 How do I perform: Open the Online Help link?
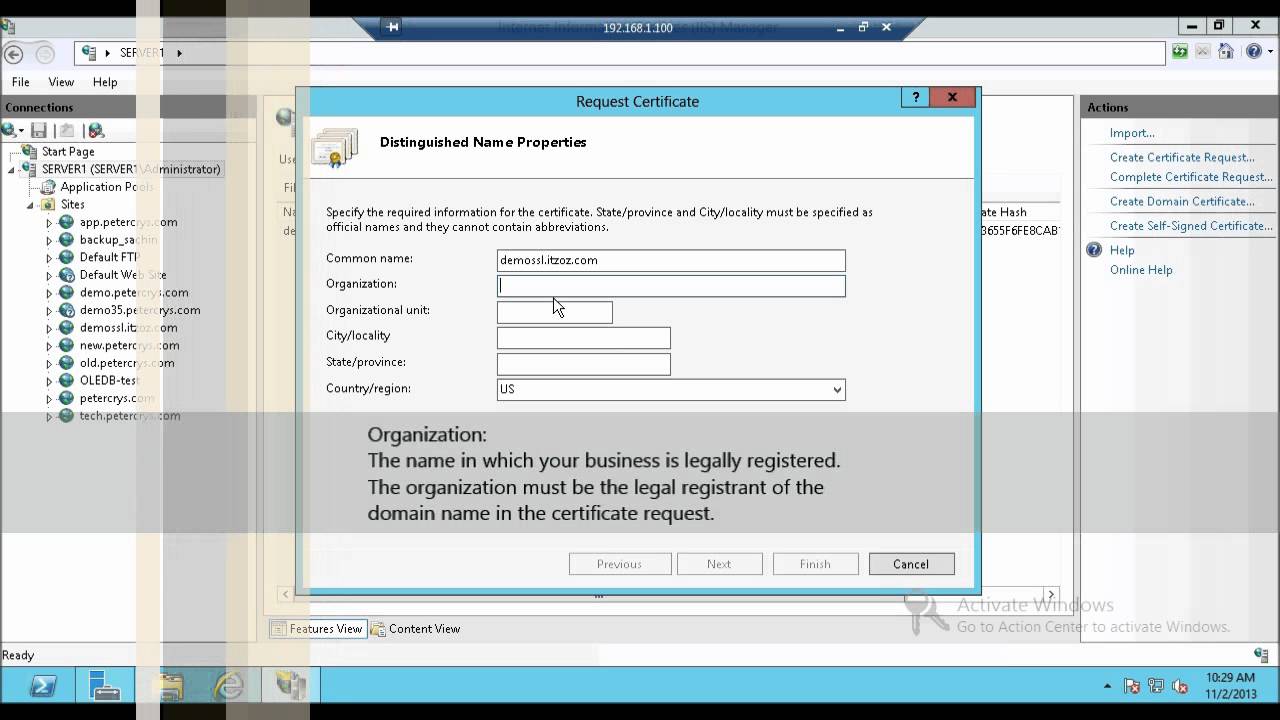coord(1141,270)
